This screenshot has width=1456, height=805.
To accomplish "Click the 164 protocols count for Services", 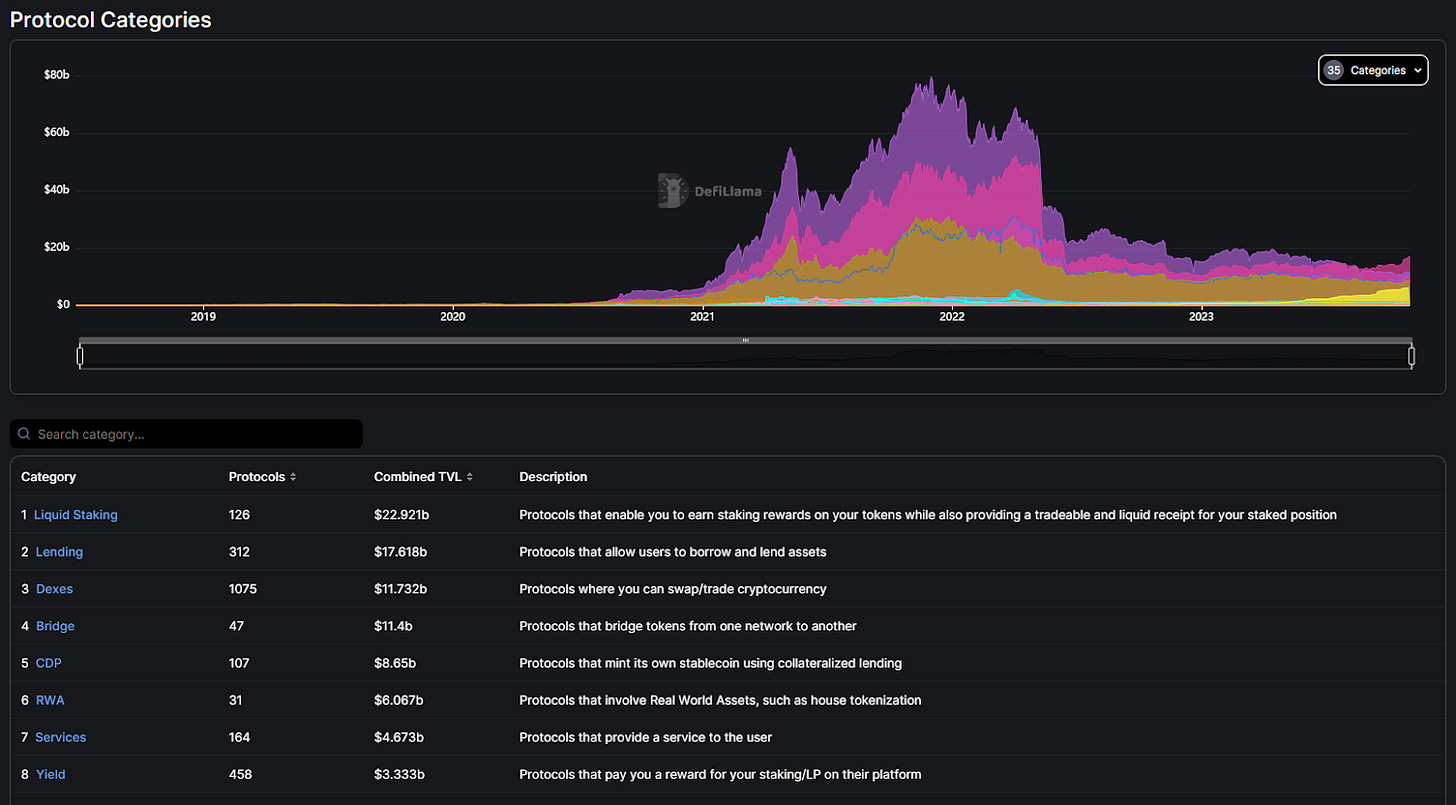I will (x=239, y=737).
